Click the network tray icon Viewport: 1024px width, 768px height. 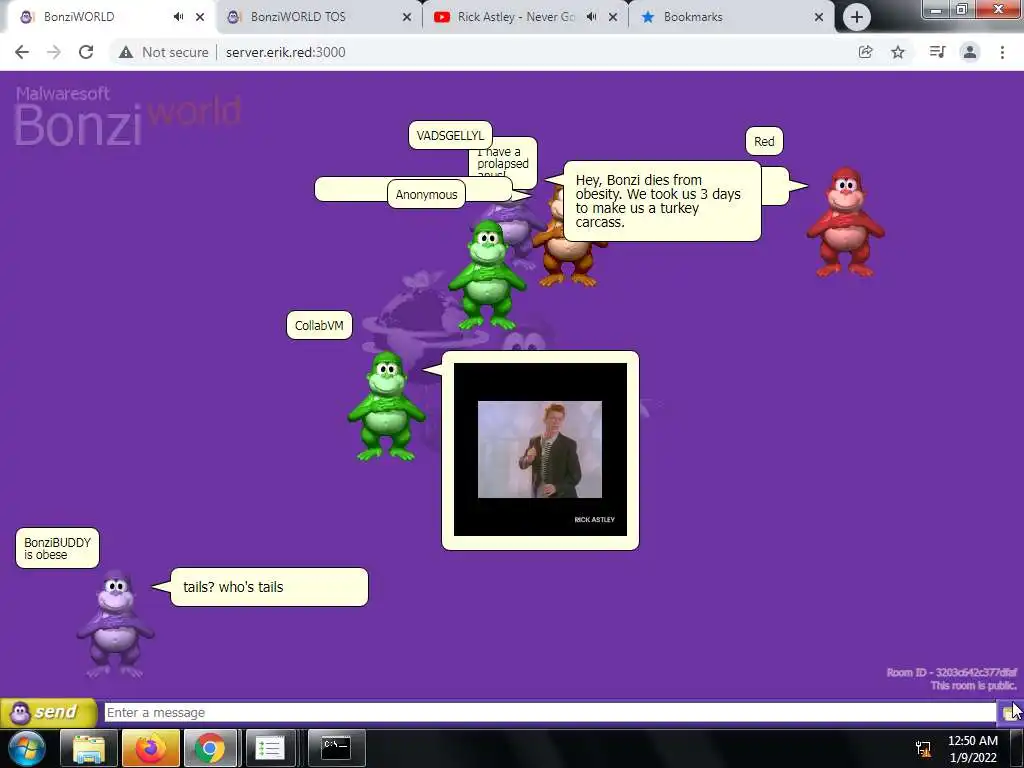[923, 748]
